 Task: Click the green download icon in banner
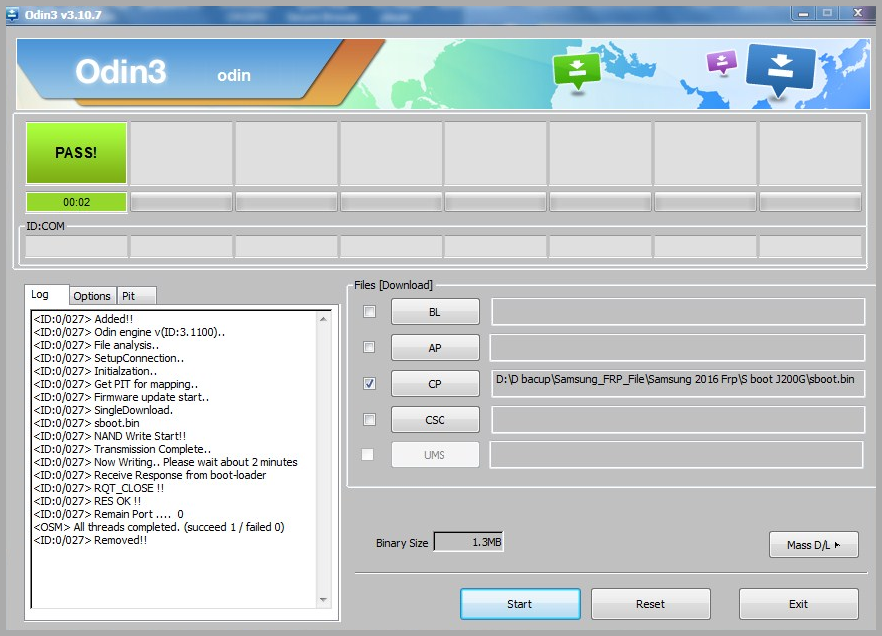coord(577,71)
